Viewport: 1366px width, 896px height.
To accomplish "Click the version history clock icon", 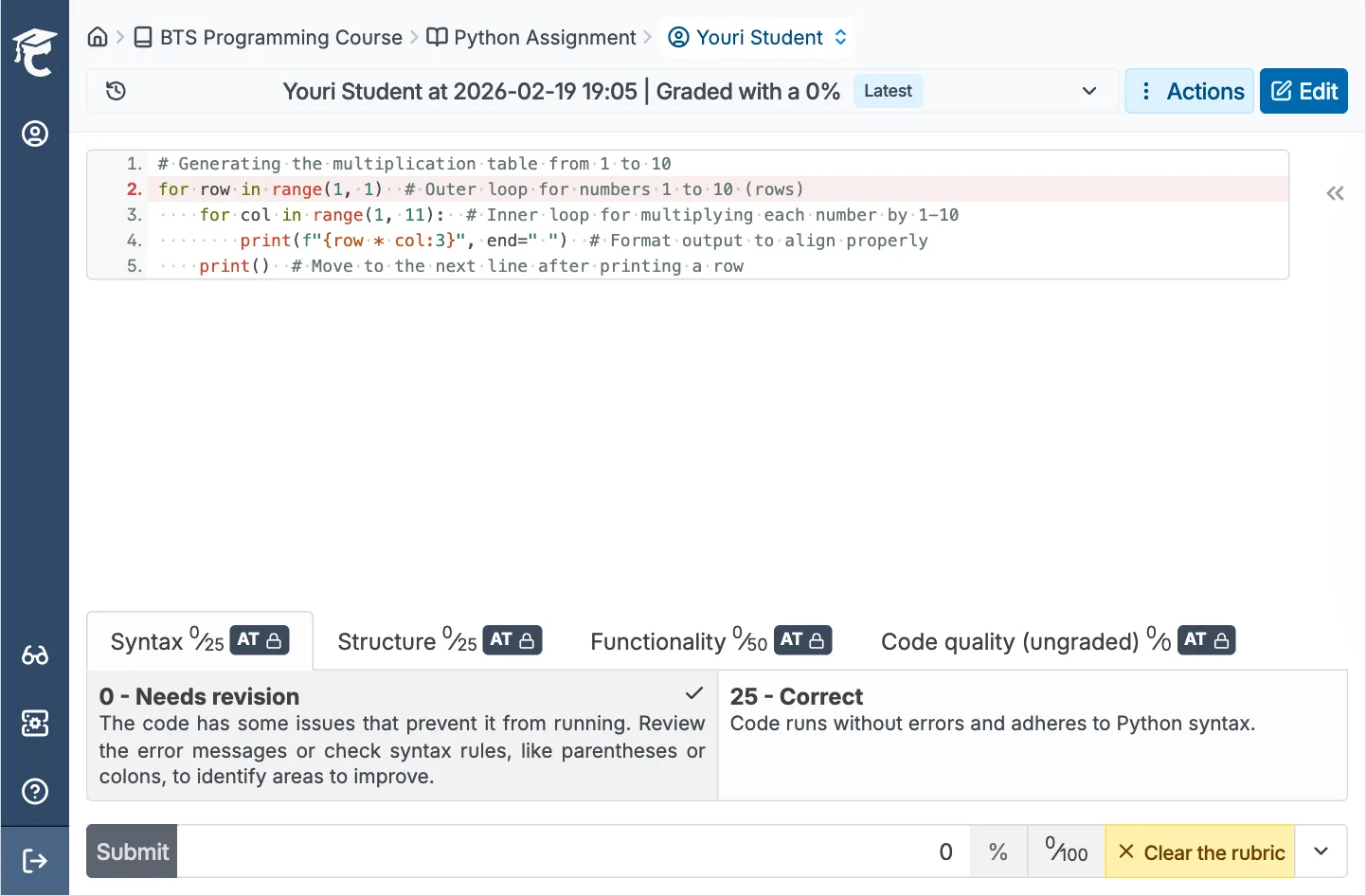I will pos(116,91).
